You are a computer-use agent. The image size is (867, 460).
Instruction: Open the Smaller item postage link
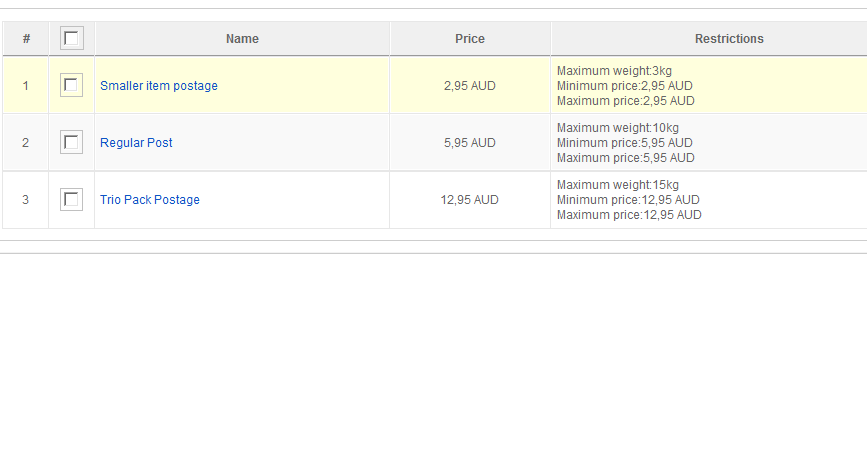pos(159,86)
